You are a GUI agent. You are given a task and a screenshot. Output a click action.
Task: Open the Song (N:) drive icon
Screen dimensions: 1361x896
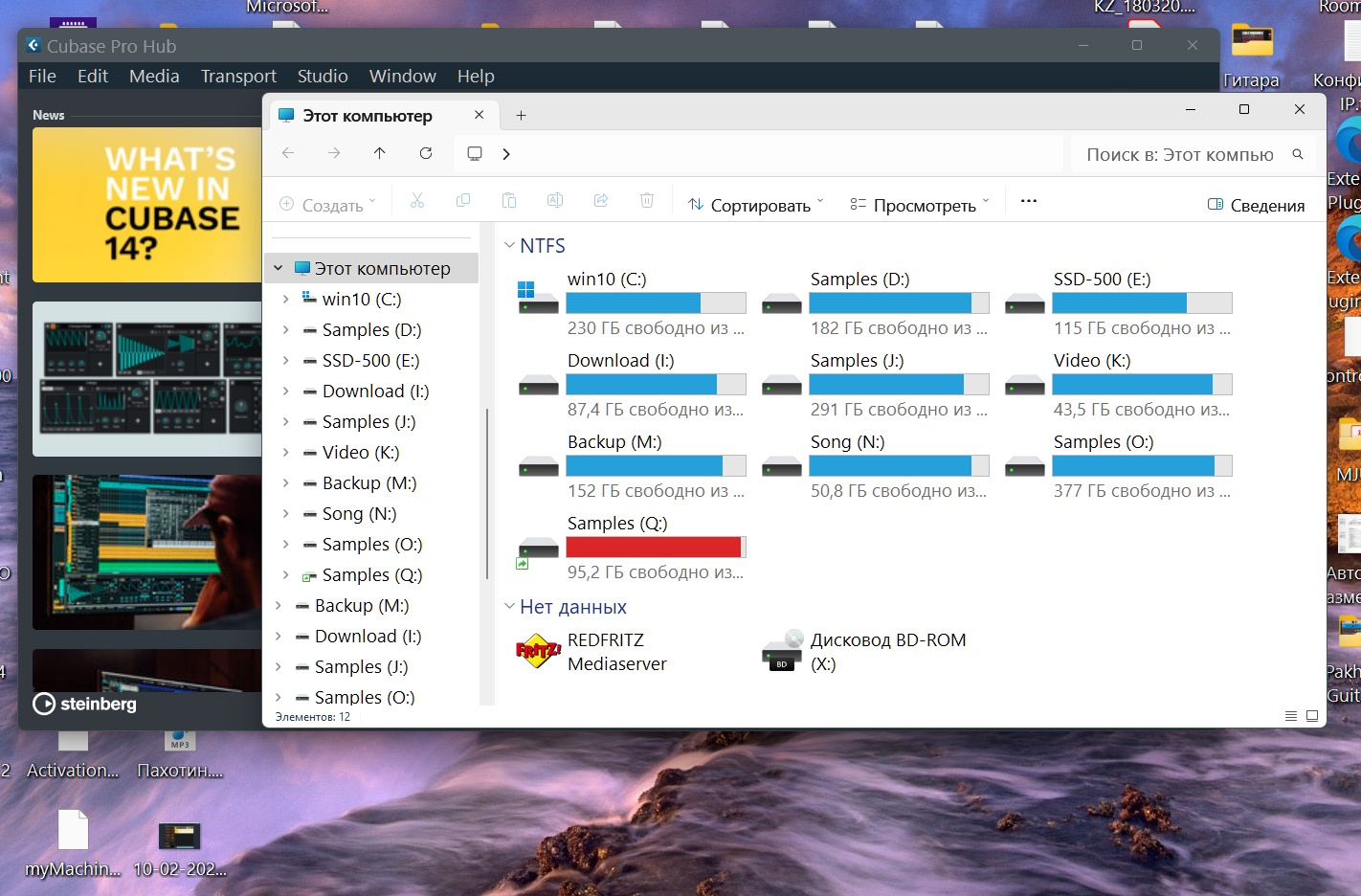[782, 467]
